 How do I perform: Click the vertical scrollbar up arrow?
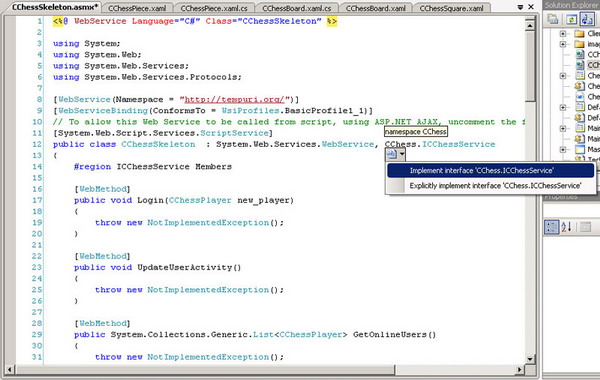530,26
